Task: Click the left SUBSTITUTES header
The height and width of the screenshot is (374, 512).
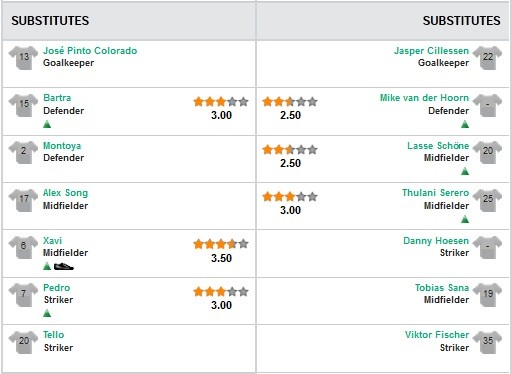Action: 50,21
